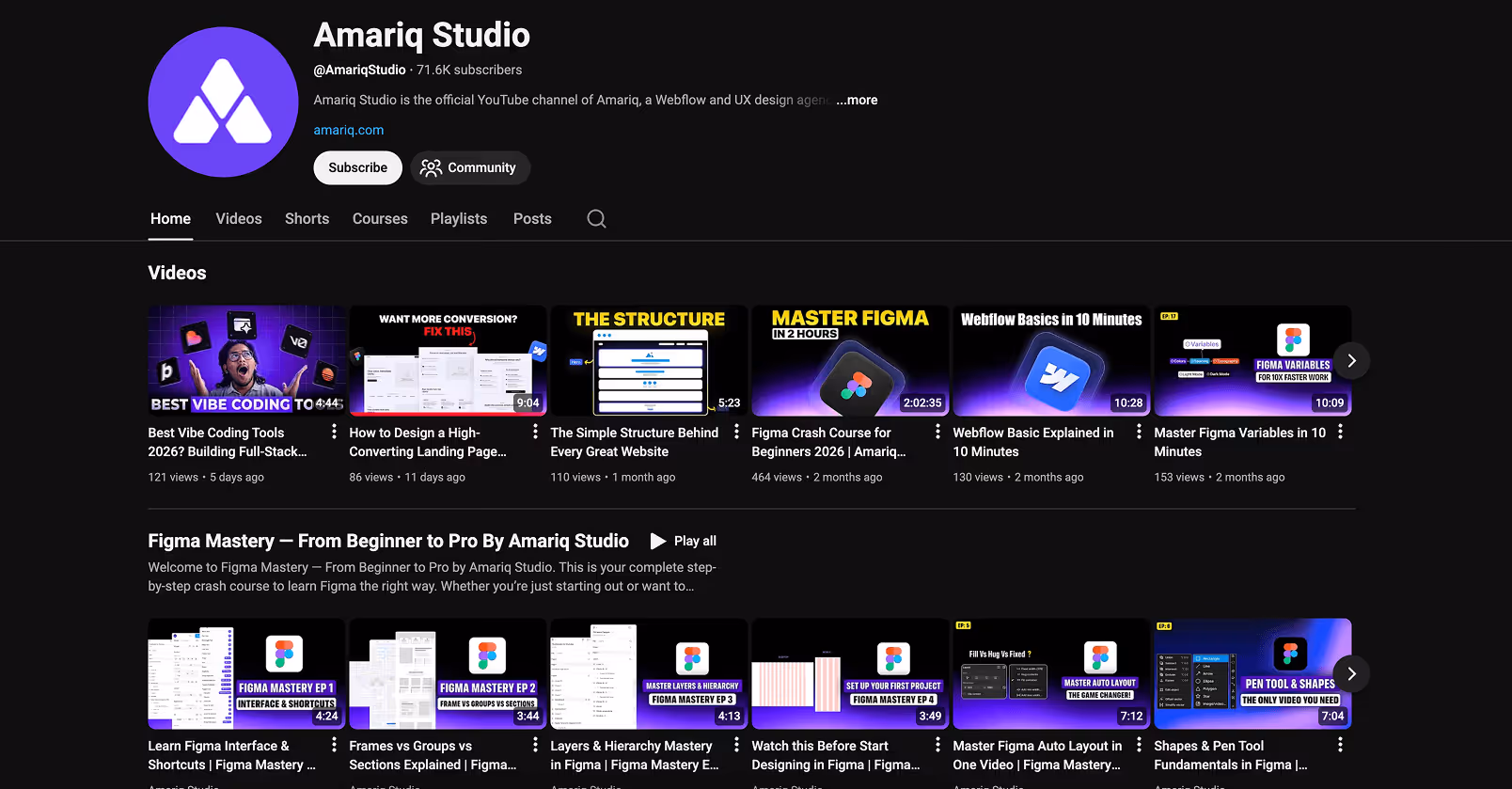Viewport: 1512px width, 789px height.
Task: Click title 'Figma Crash Course for Beginners 2026'
Action: 829,442
